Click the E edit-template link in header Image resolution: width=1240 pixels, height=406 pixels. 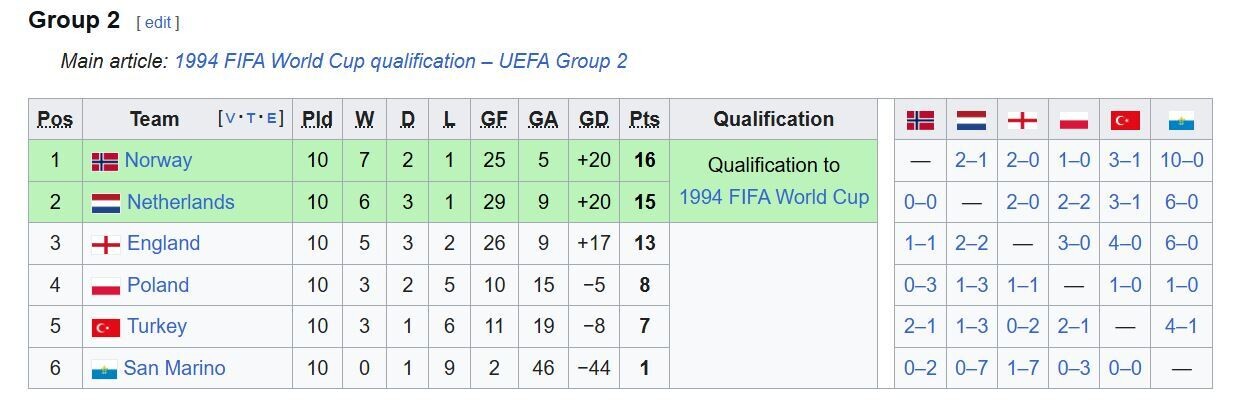click(271, 119)
